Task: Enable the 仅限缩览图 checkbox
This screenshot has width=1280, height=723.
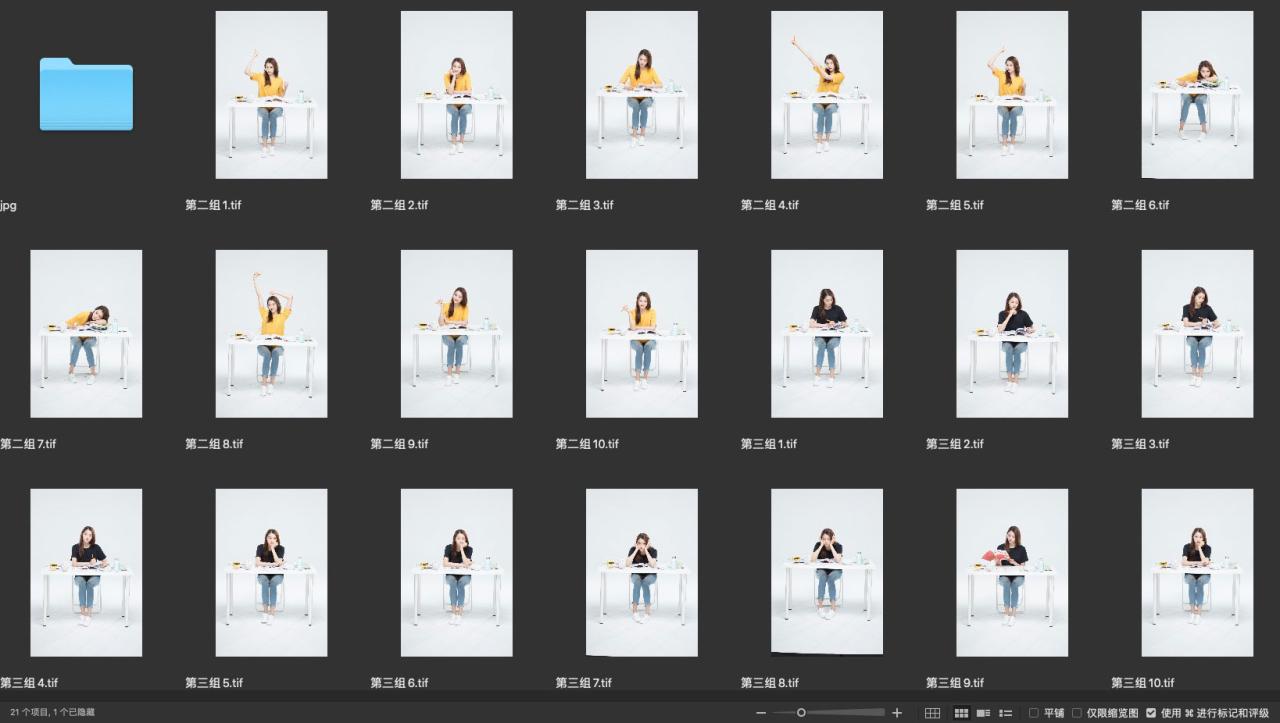Action: [1077, 713]
